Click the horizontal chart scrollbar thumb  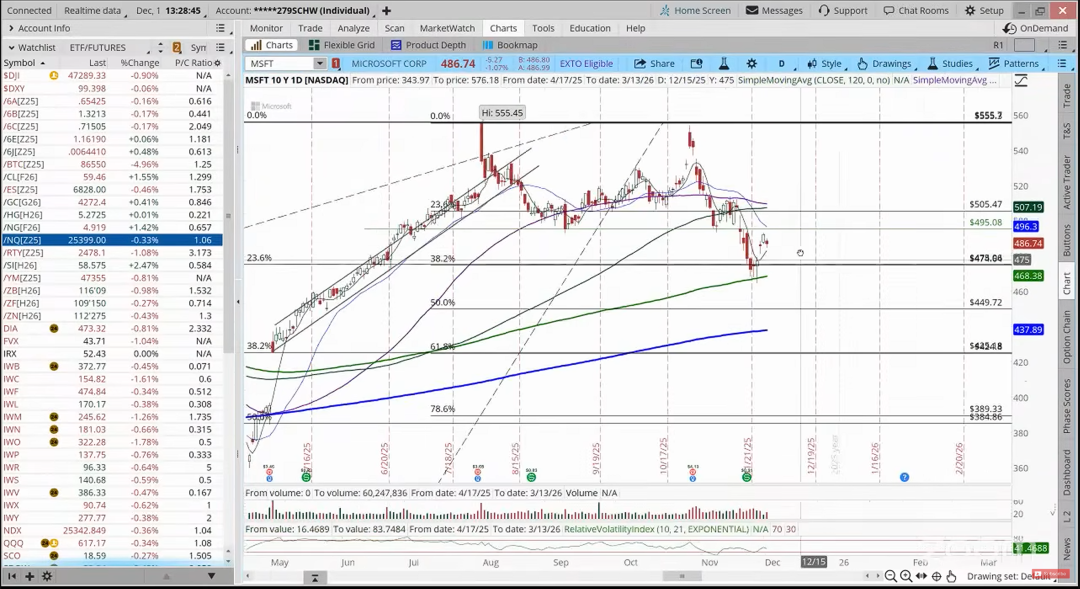pos(682,576)
